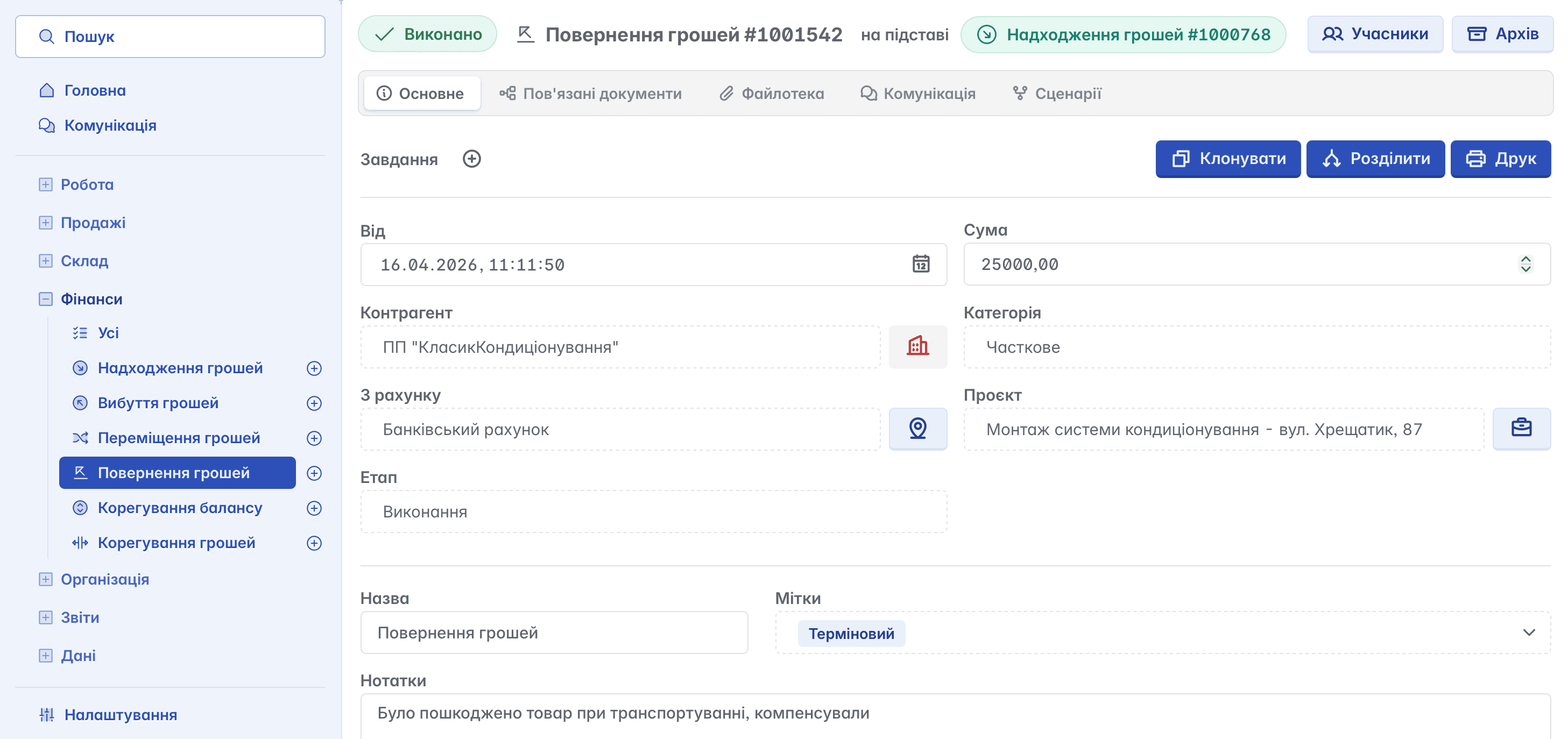The width and height of the screenshot is (1568, 739).
Task: Click the red building icon beside Контрагент
Action: coord(917,347)
